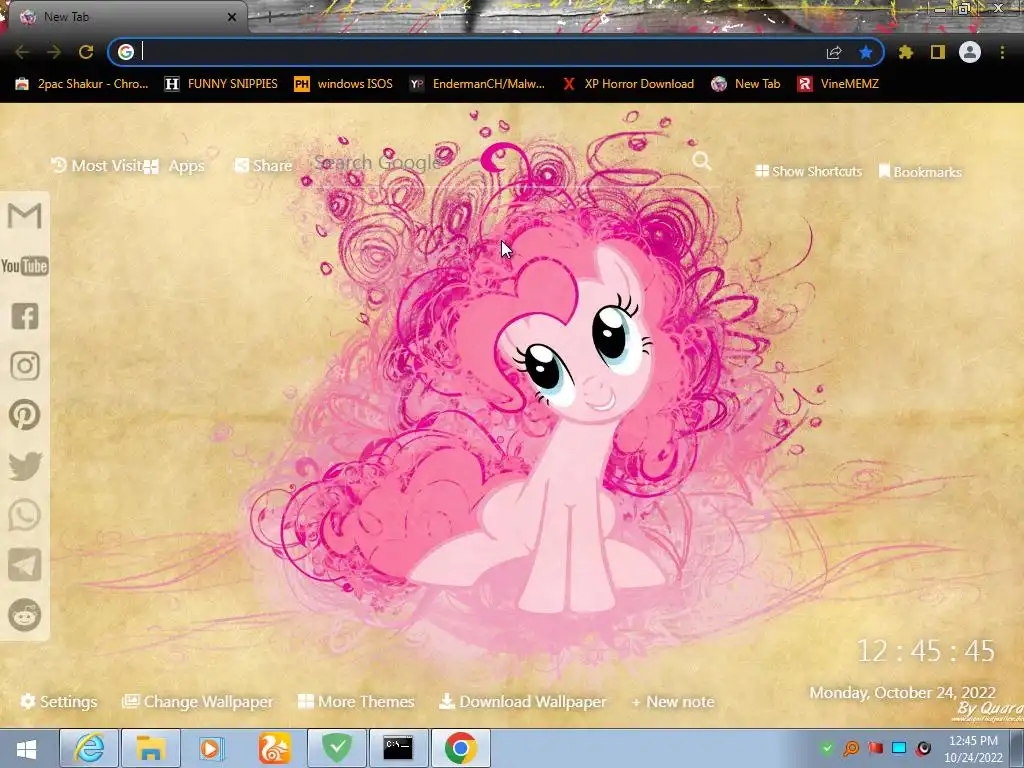Viewport: 1024px width, 768px height.
Task: Click the Search Google field
Action: pyautogui.click(x=500, y=162)
